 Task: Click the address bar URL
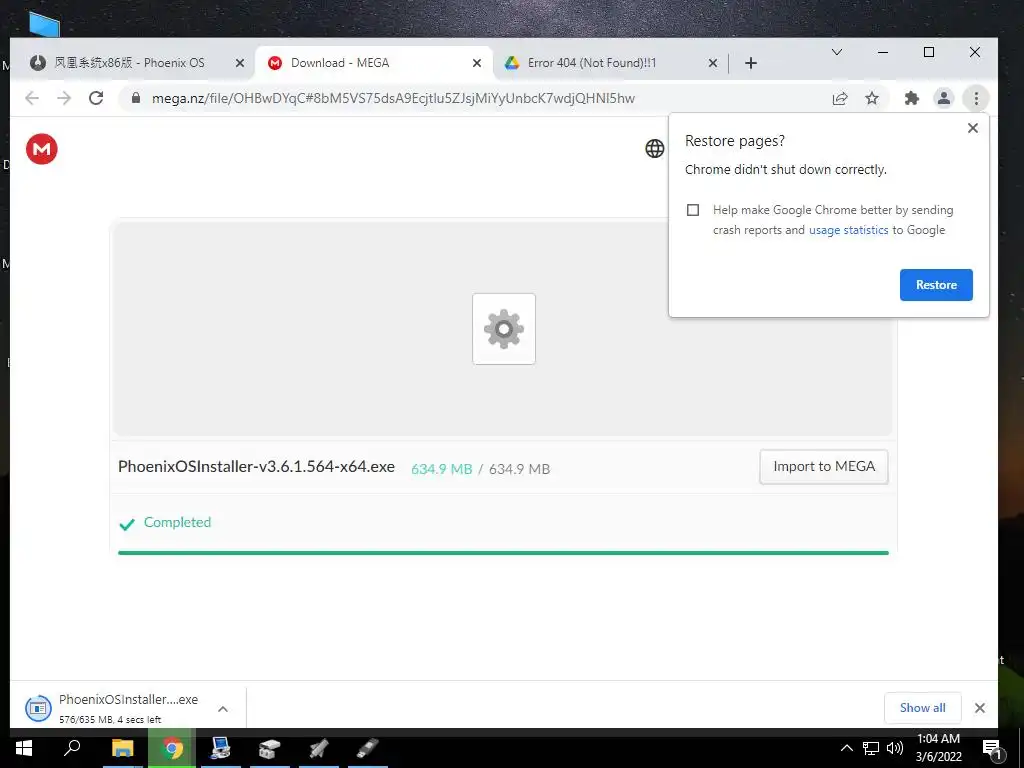pos(393,99)
